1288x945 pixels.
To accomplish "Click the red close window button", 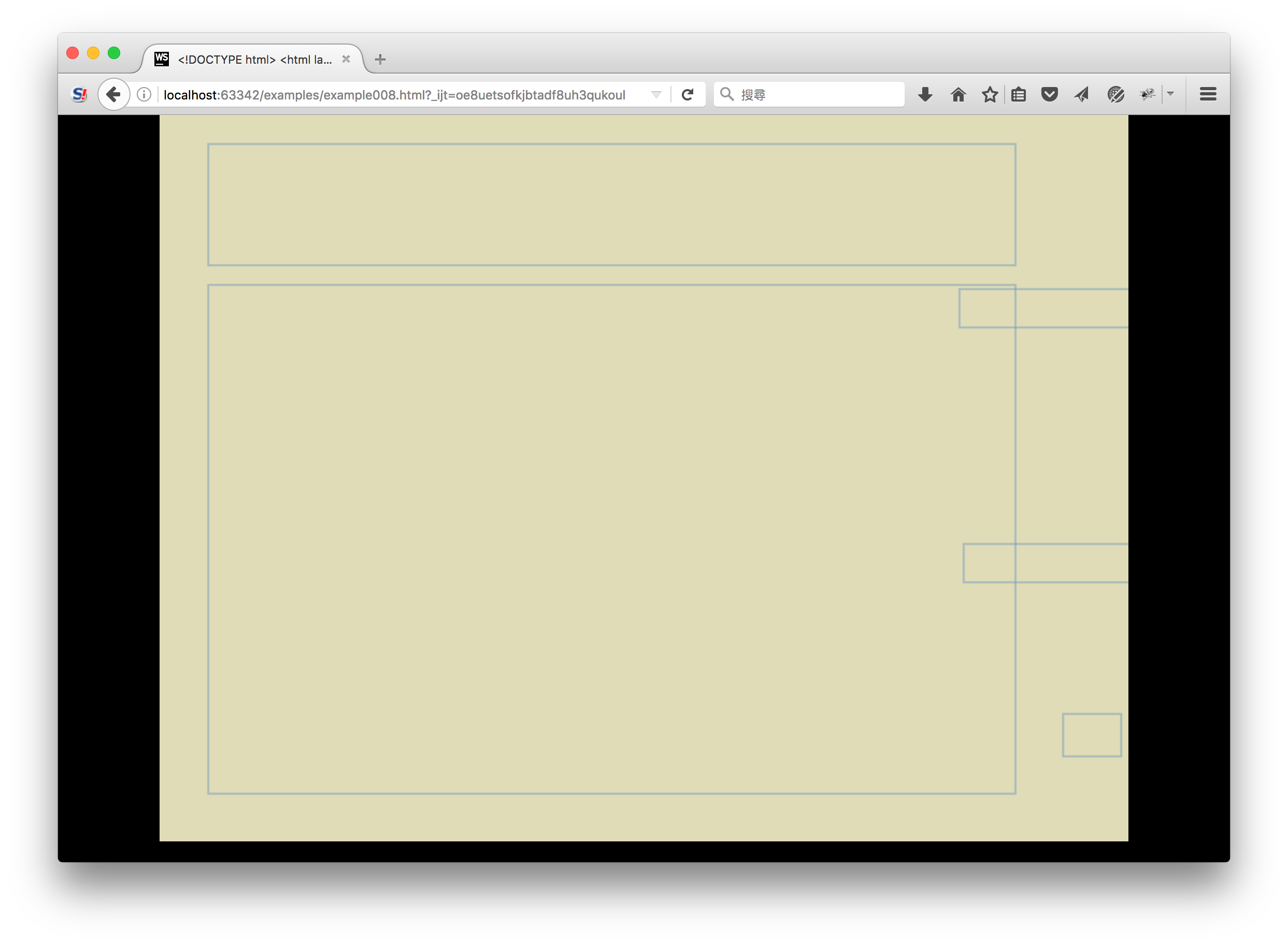I will tap(73, 53).
